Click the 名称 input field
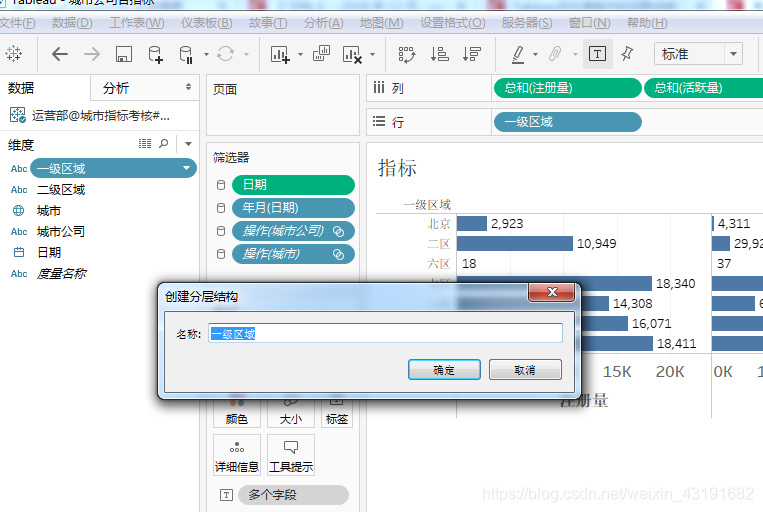Viewport: 763px width, 512px height. [x=385, y=333]
